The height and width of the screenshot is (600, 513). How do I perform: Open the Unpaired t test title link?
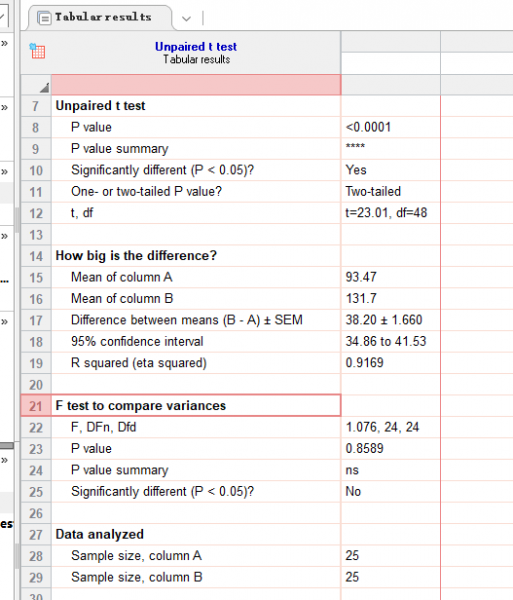[x=196, y=47]
